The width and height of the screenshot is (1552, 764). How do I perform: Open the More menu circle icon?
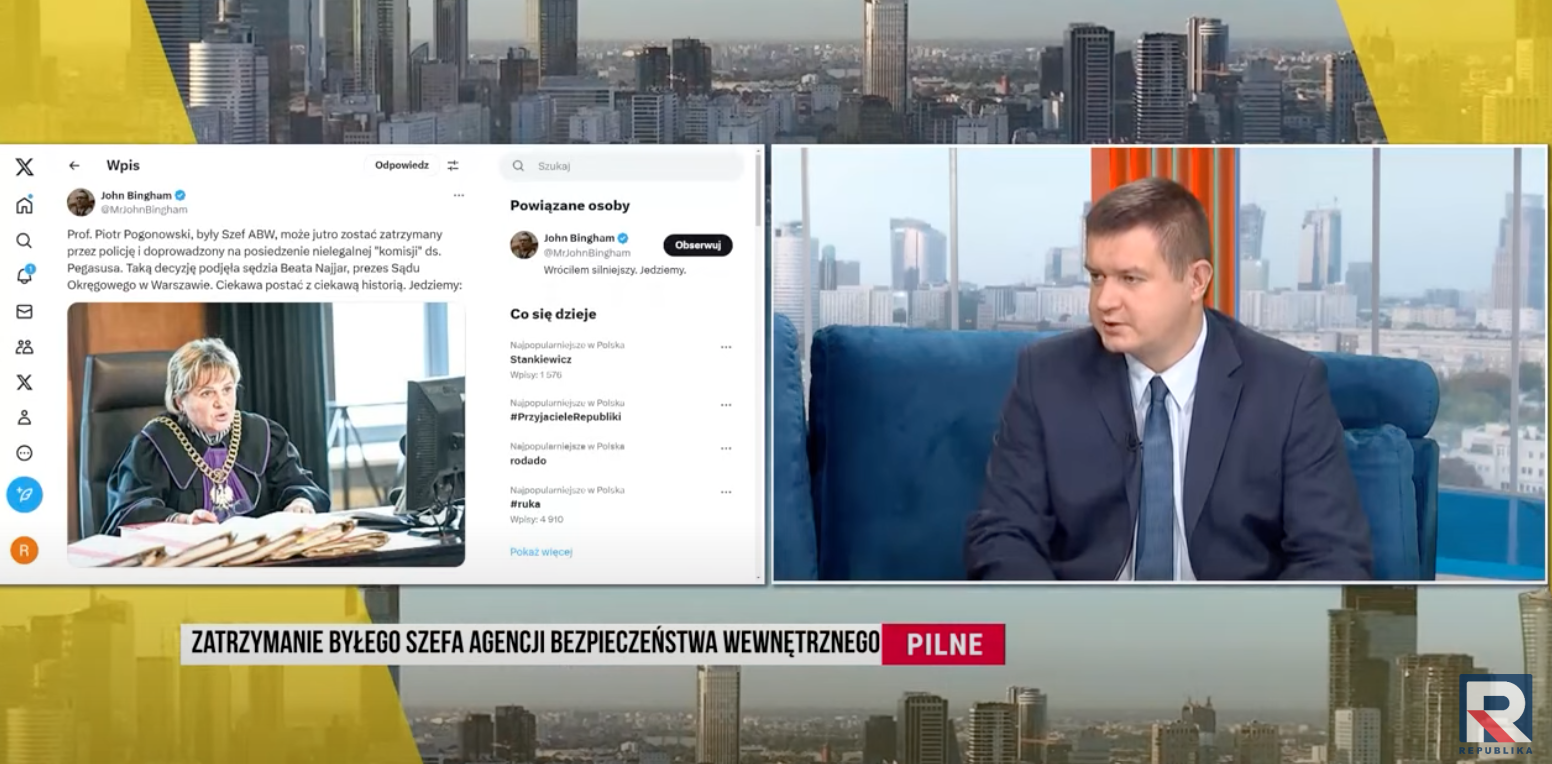tap(24, 453)
